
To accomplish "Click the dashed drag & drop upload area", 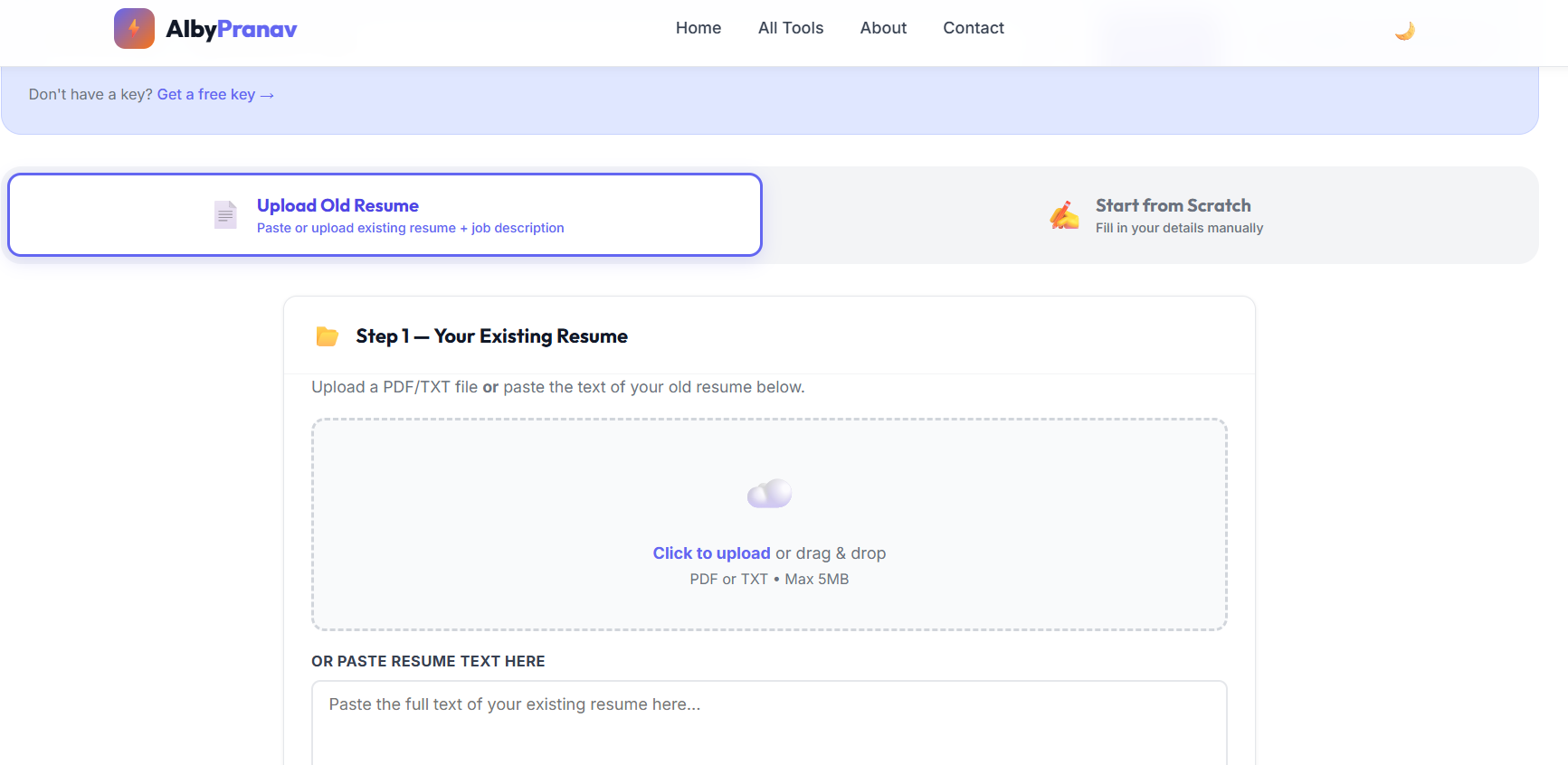I will pyautogui.click(x=769, y=524).
